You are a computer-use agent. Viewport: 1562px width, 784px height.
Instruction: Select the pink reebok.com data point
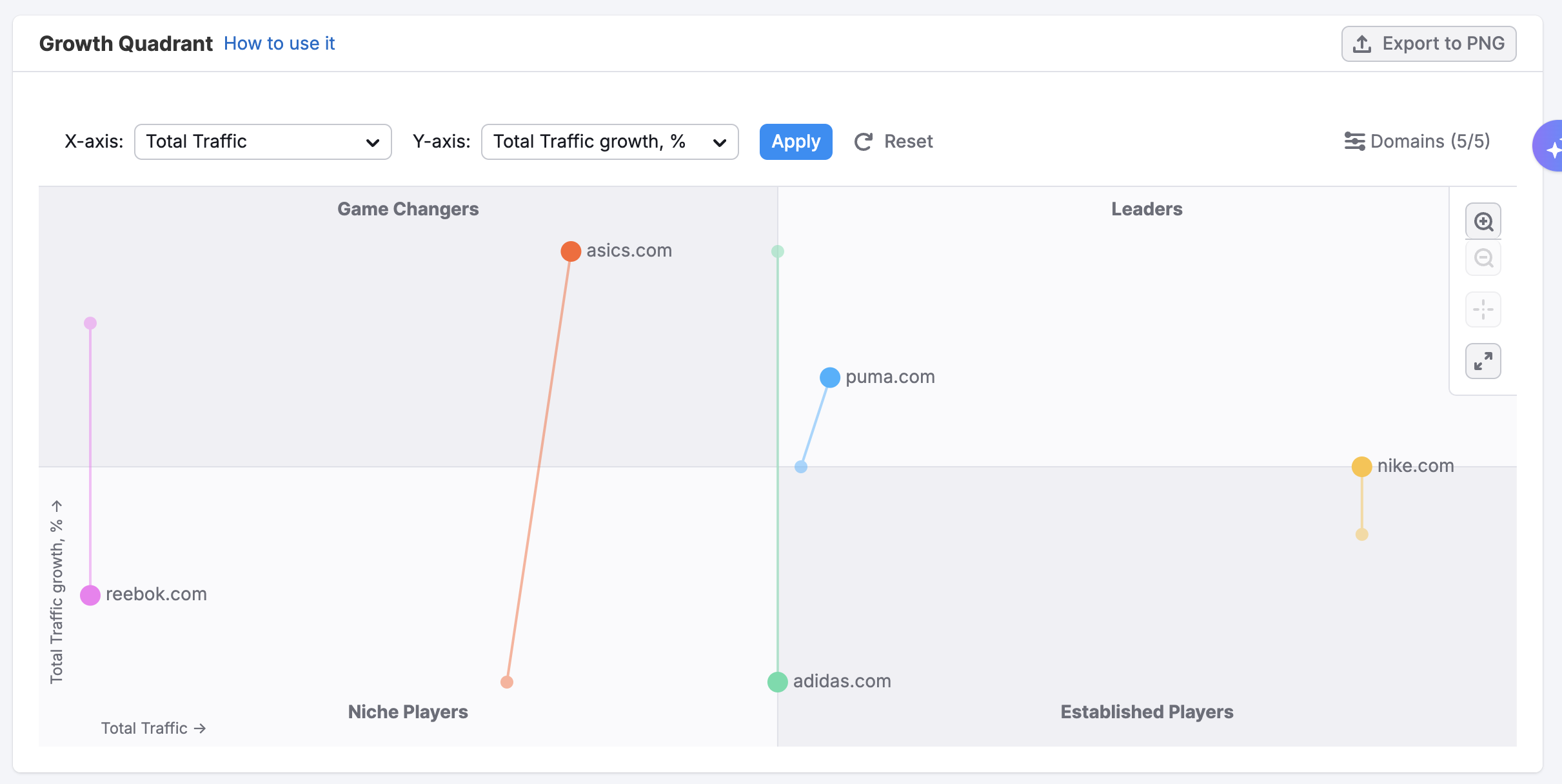(90, 595)
